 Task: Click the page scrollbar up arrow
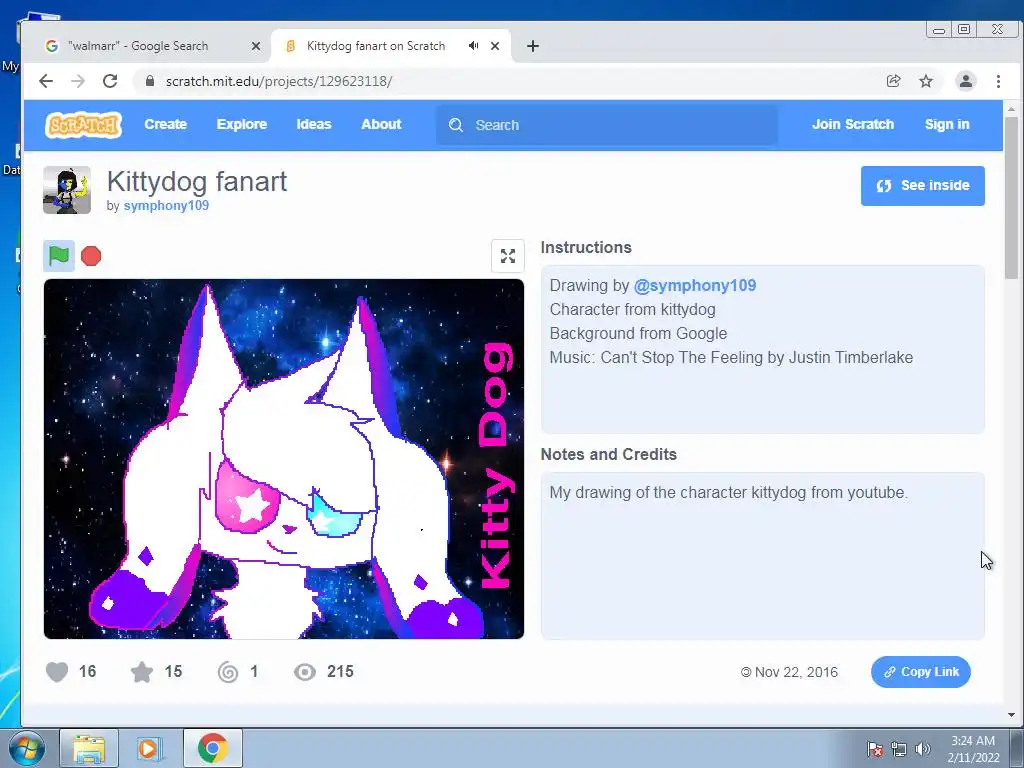(x=1012, y=109)
